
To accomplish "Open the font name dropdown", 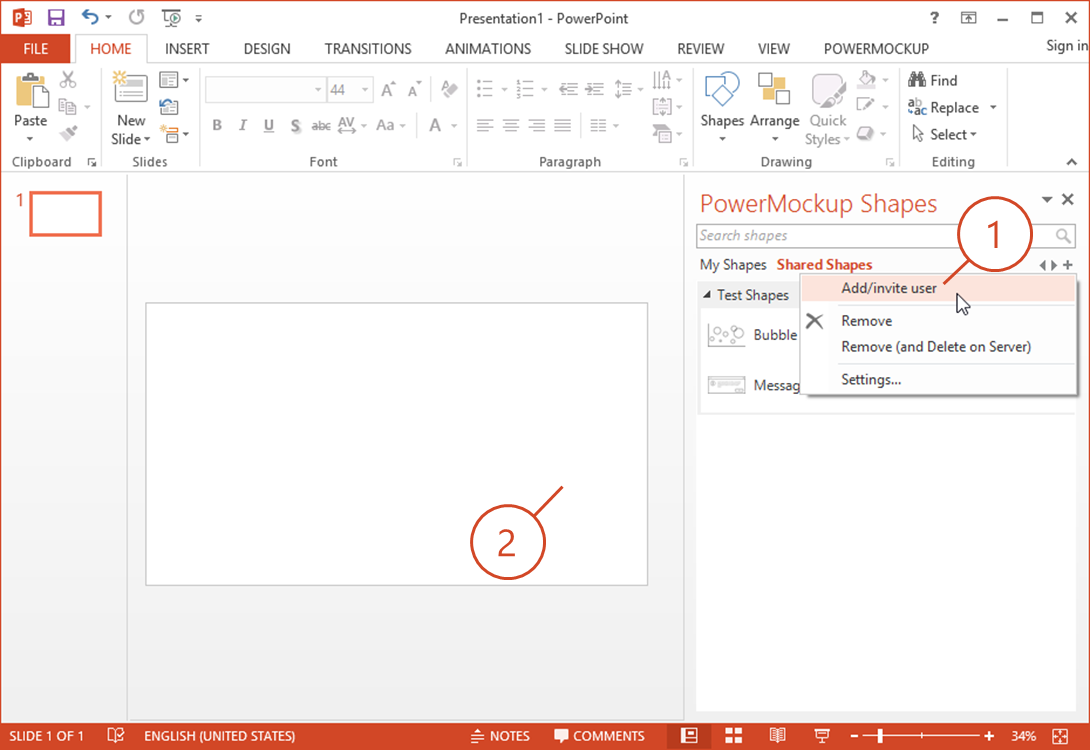I will (x=318, y=90).
